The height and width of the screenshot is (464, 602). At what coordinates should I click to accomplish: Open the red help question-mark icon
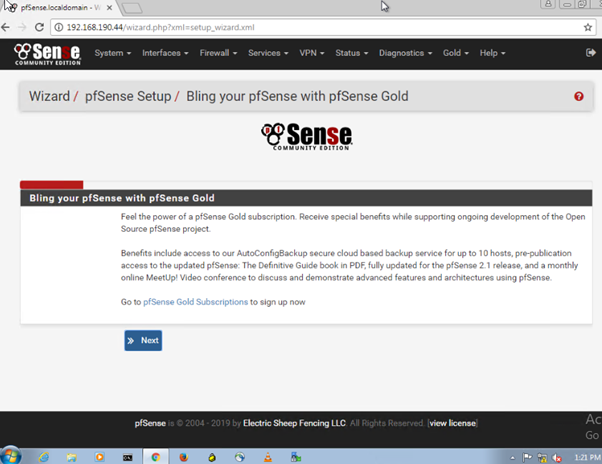(579, 96)
